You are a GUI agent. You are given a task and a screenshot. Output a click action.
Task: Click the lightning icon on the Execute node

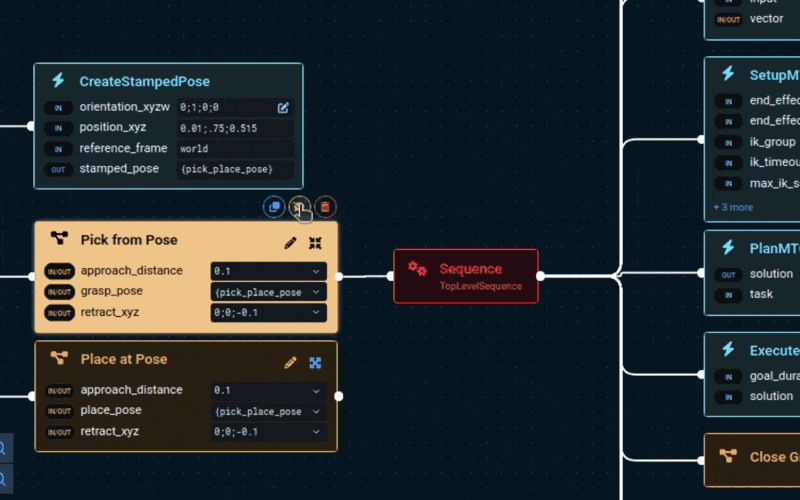(x=728, y=349)
